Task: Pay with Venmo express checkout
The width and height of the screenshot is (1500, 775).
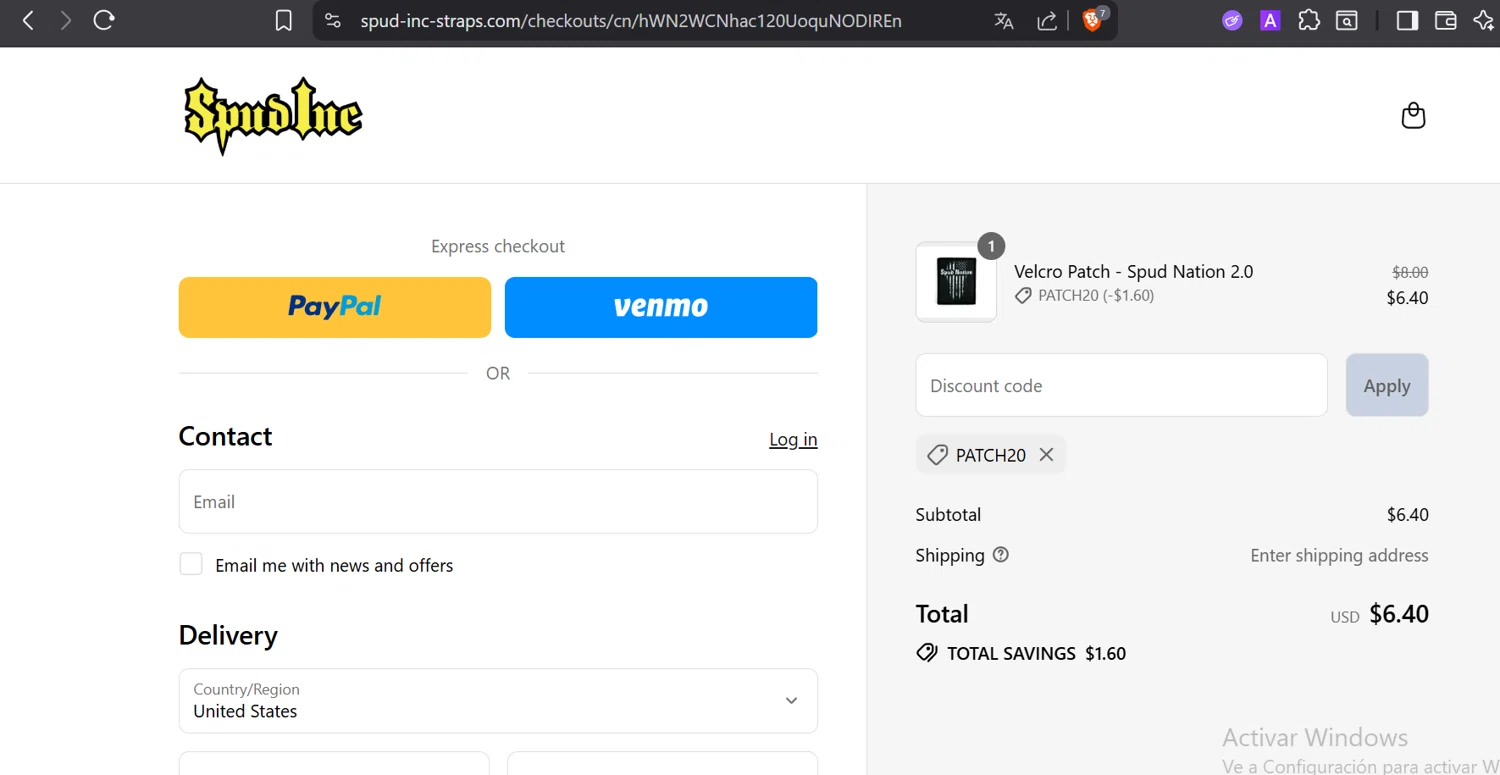Action: coord(661,307)
